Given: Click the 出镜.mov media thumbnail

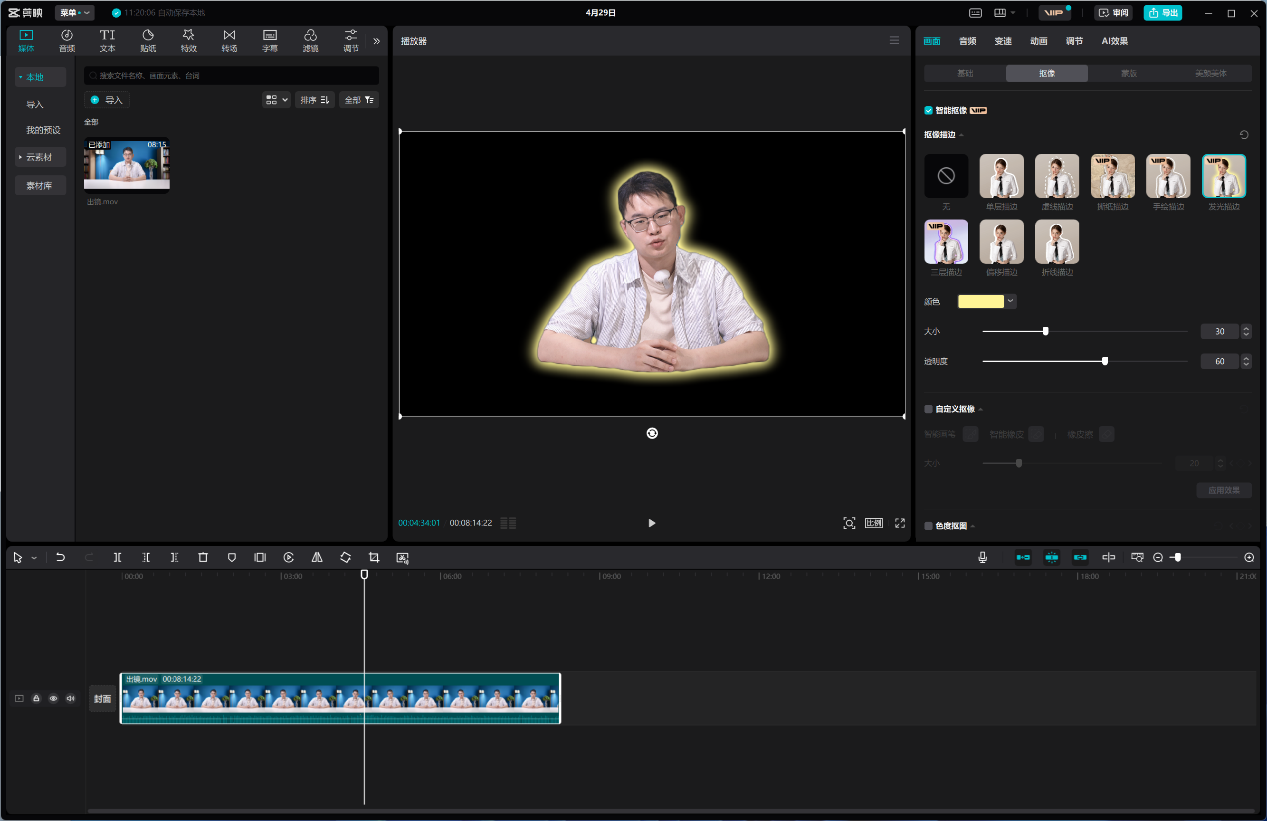Looking at the screenshot, I should point(127,164).
